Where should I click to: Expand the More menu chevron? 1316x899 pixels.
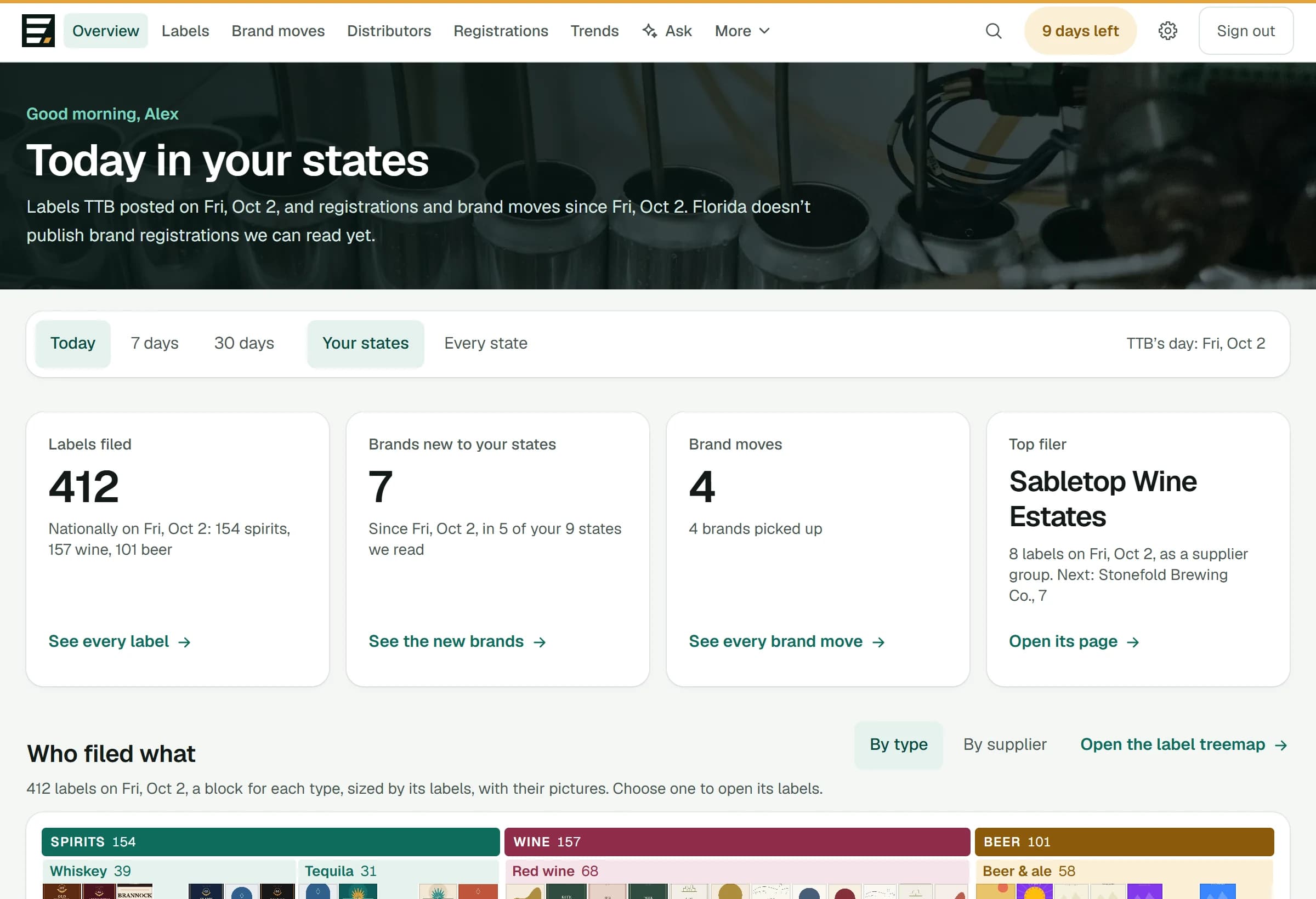(764, 31)
